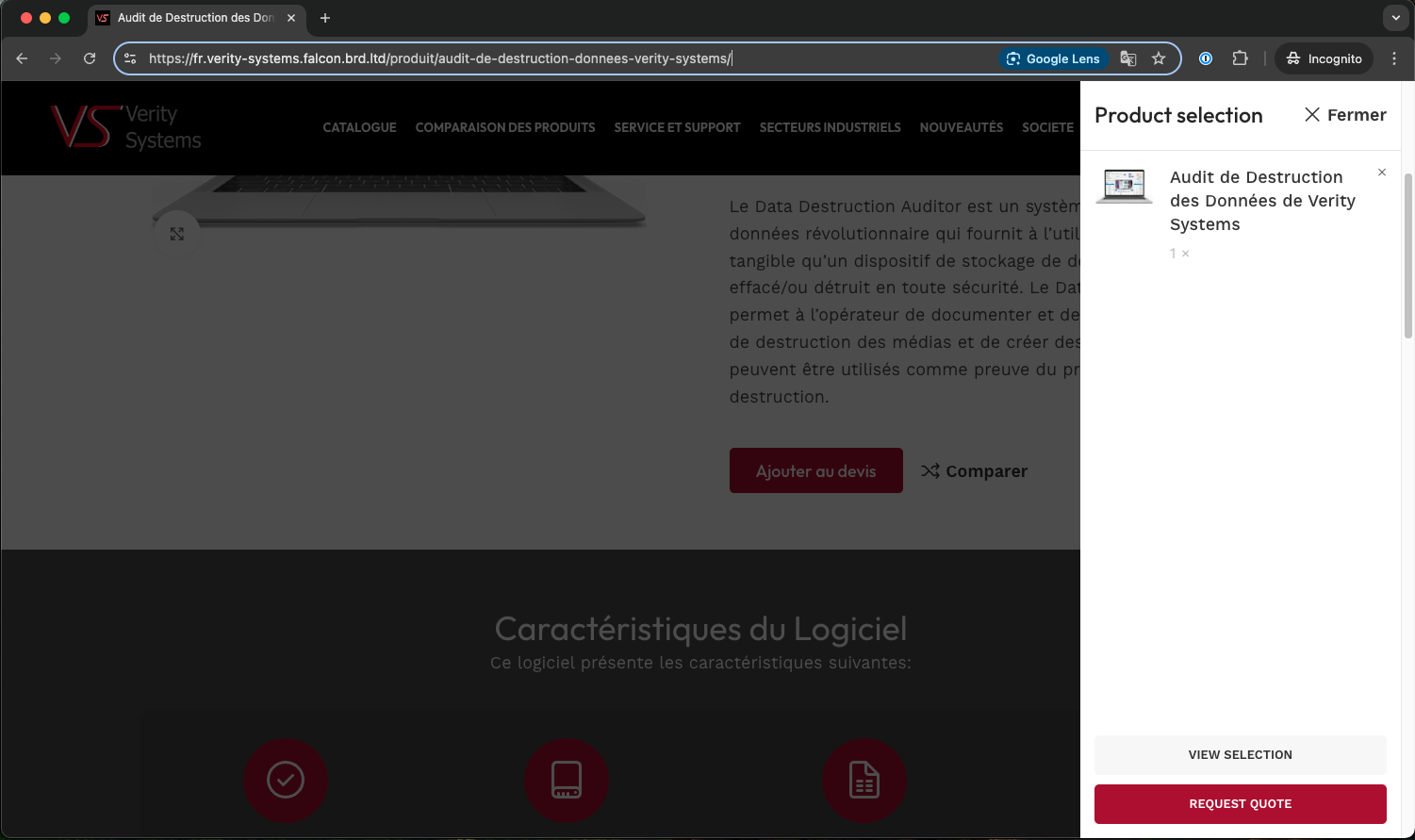Click the document report feature icon
The image size is (1415, 840).
(864, 781)
